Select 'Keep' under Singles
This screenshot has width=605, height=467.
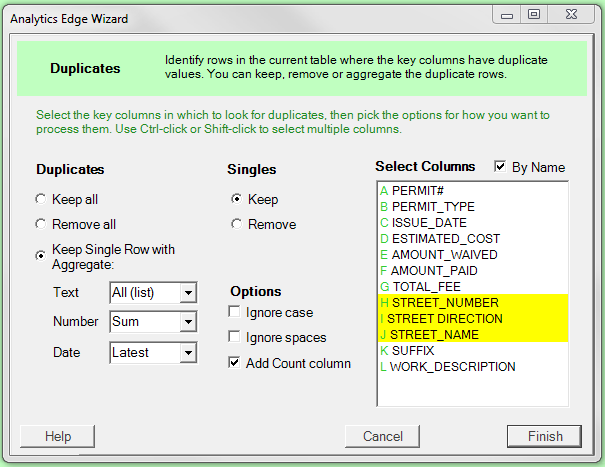pos(236,199)
